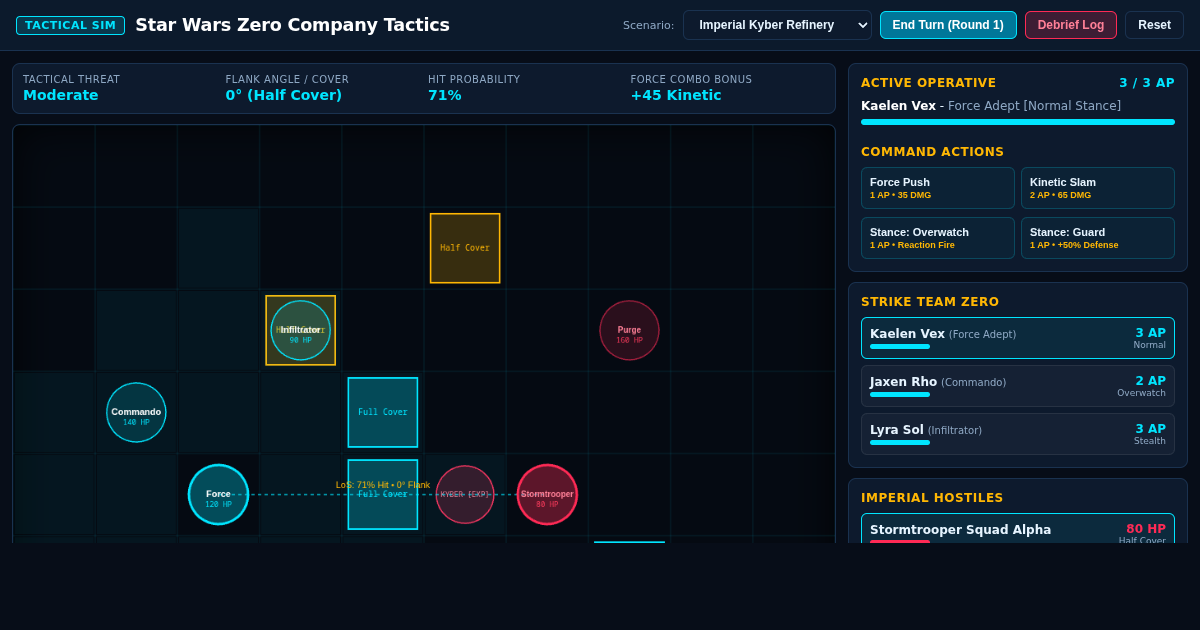
Task: Select the Force unit token on grid
Action: click(x=218, y=494)
